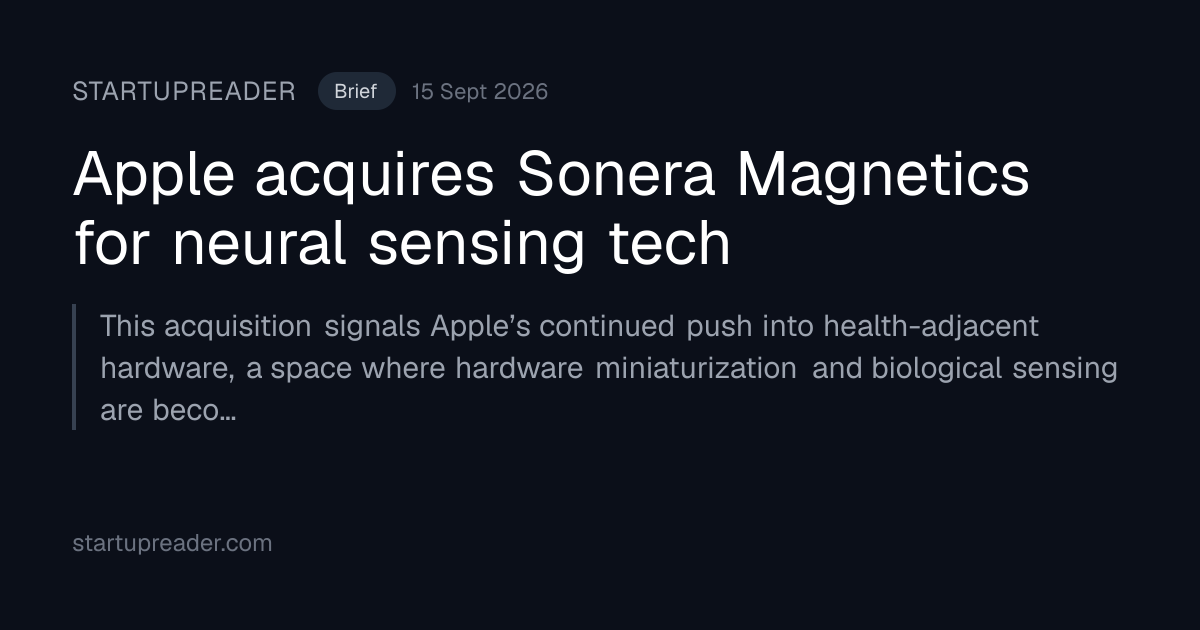This screenshot has height=630, width=1200.
Task: Click "neural sensing tech" in the headline
Action: coord(451,243)
